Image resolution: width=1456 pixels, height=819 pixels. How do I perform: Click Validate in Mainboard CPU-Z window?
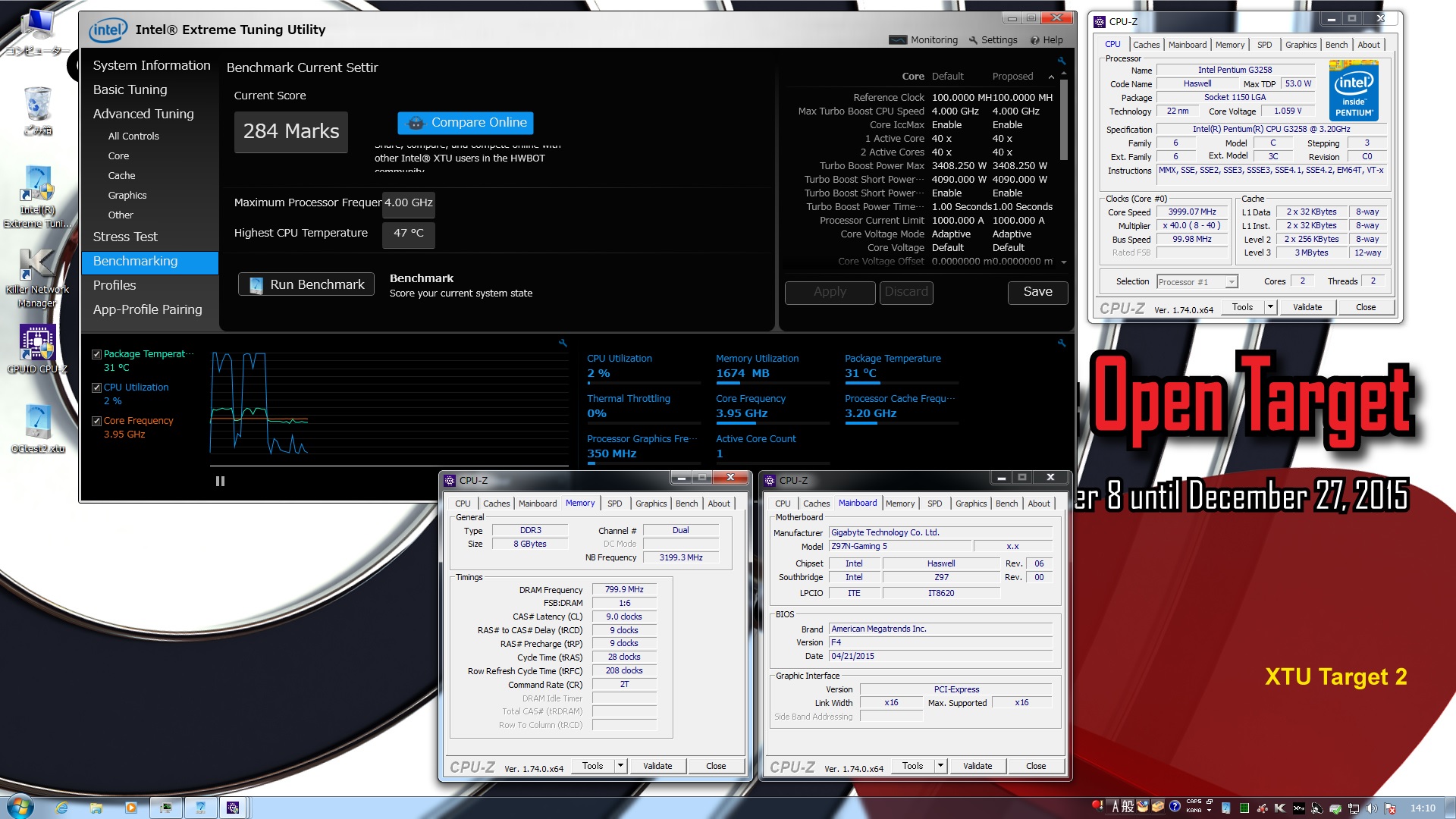tap(977, 766)
